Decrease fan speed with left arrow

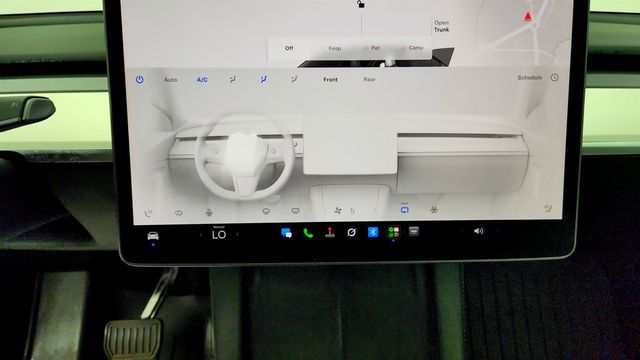click(x=325, y=211)
